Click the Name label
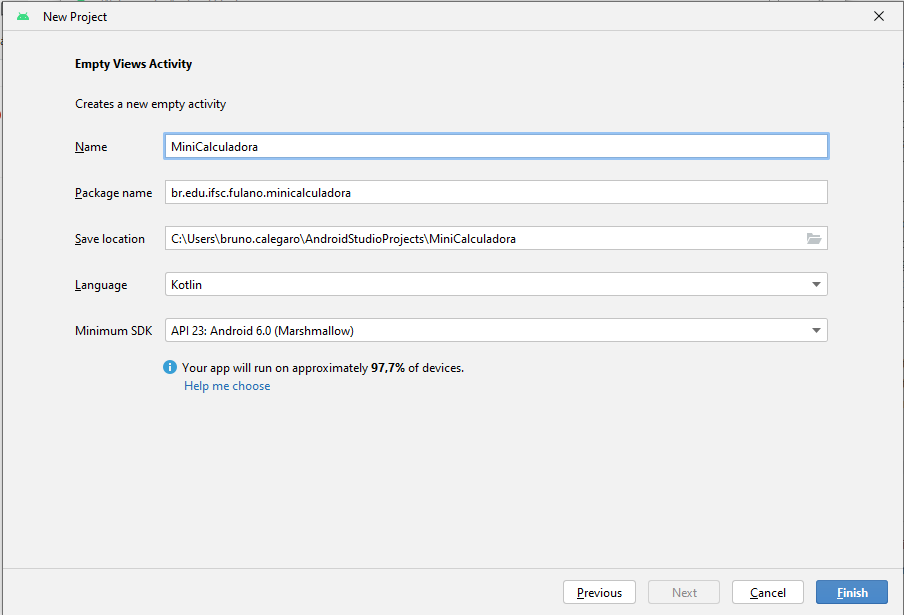Screen dimensions: 904x615 click(x=91, y=147)
